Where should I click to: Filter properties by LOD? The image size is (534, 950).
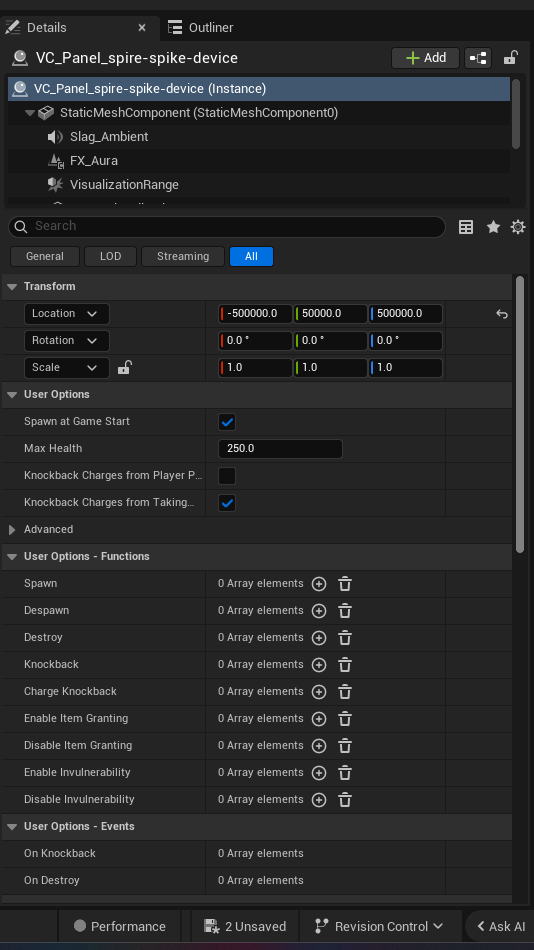pos(110,256)
